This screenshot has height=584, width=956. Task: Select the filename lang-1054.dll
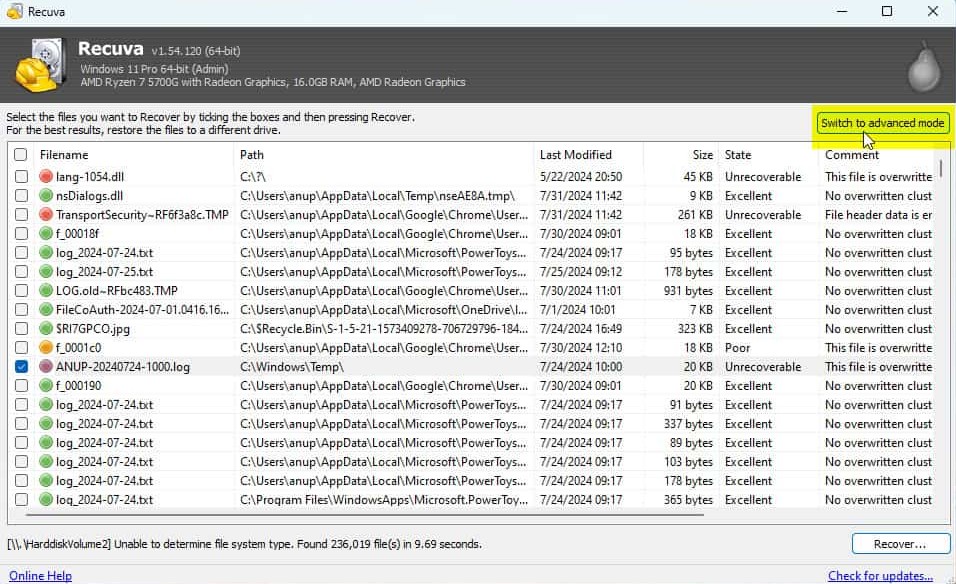coord(90,177)
